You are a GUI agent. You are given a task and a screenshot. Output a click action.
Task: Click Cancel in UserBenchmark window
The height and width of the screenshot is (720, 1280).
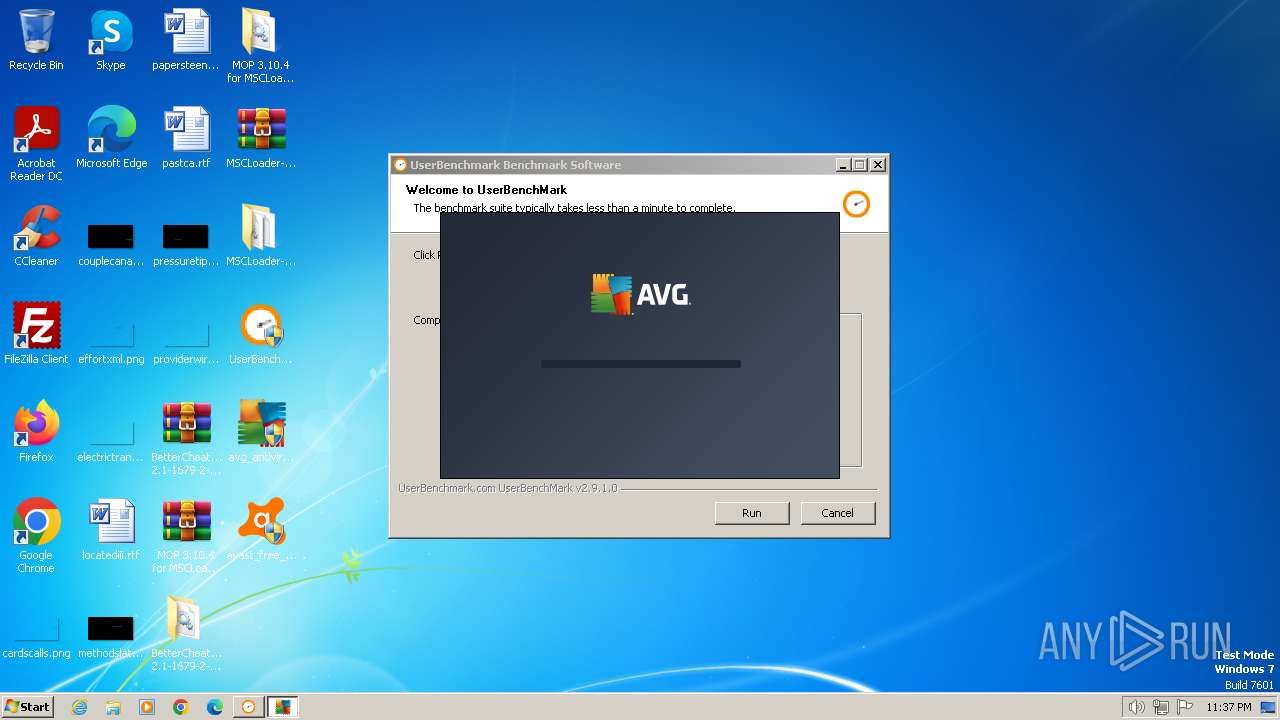838,513
